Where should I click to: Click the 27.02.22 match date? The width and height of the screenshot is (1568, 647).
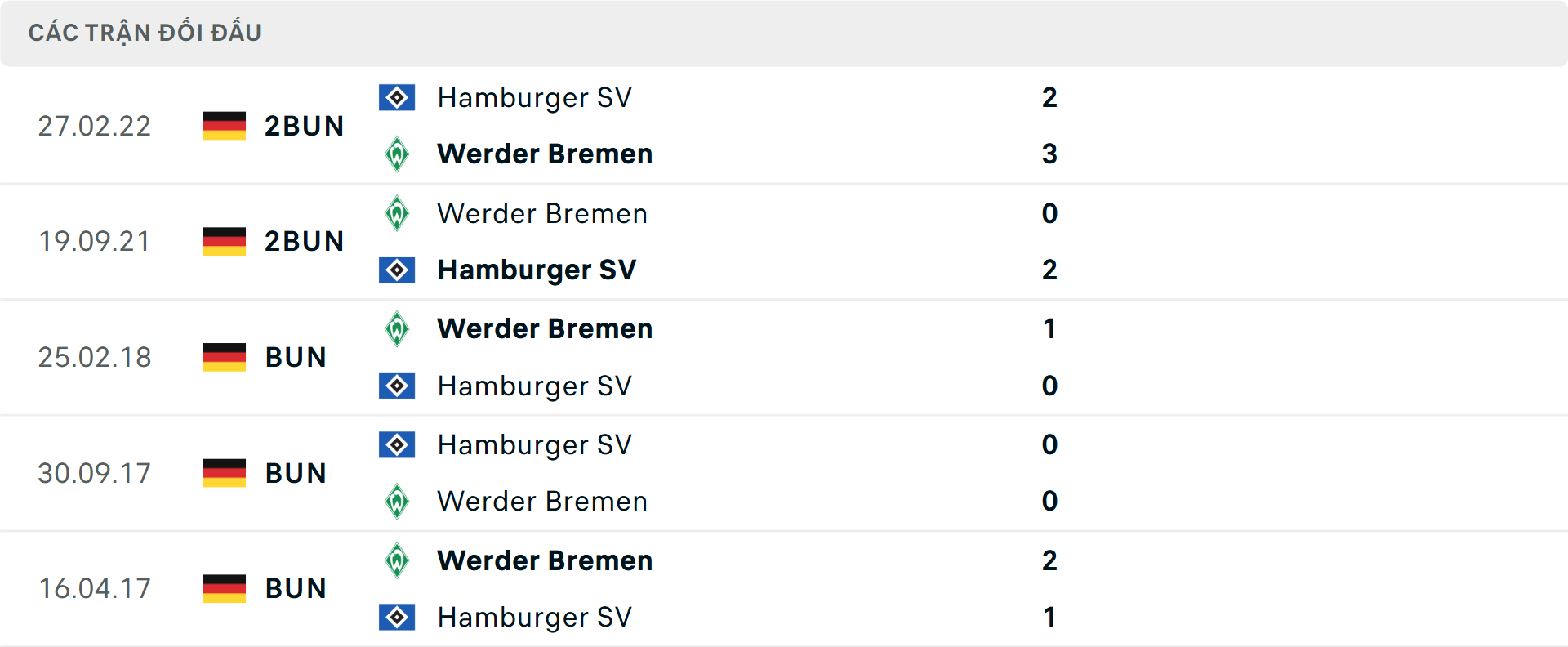[x=95, y=126]
